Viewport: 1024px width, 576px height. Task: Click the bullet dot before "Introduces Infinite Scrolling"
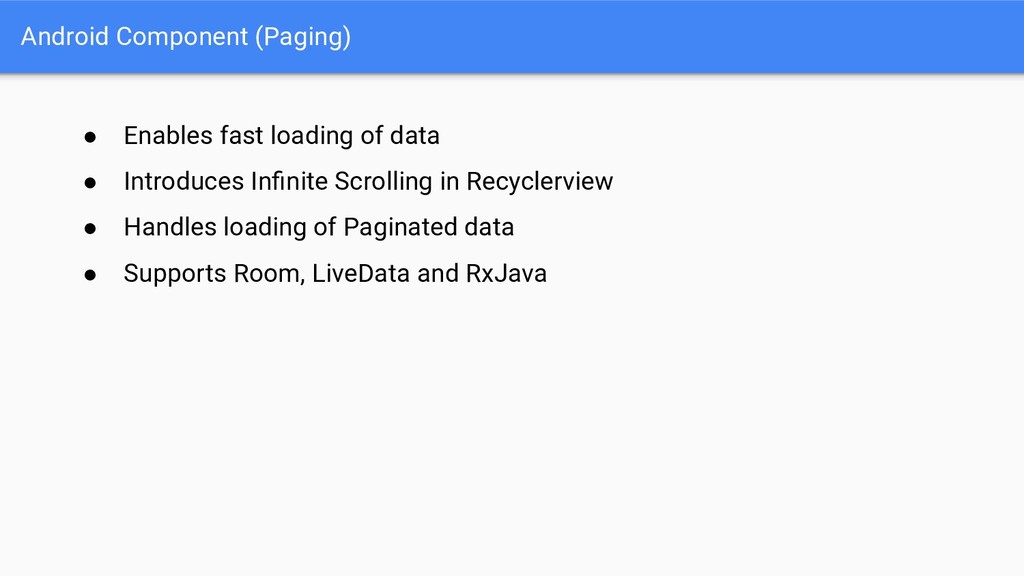click(x=89, y=182)
